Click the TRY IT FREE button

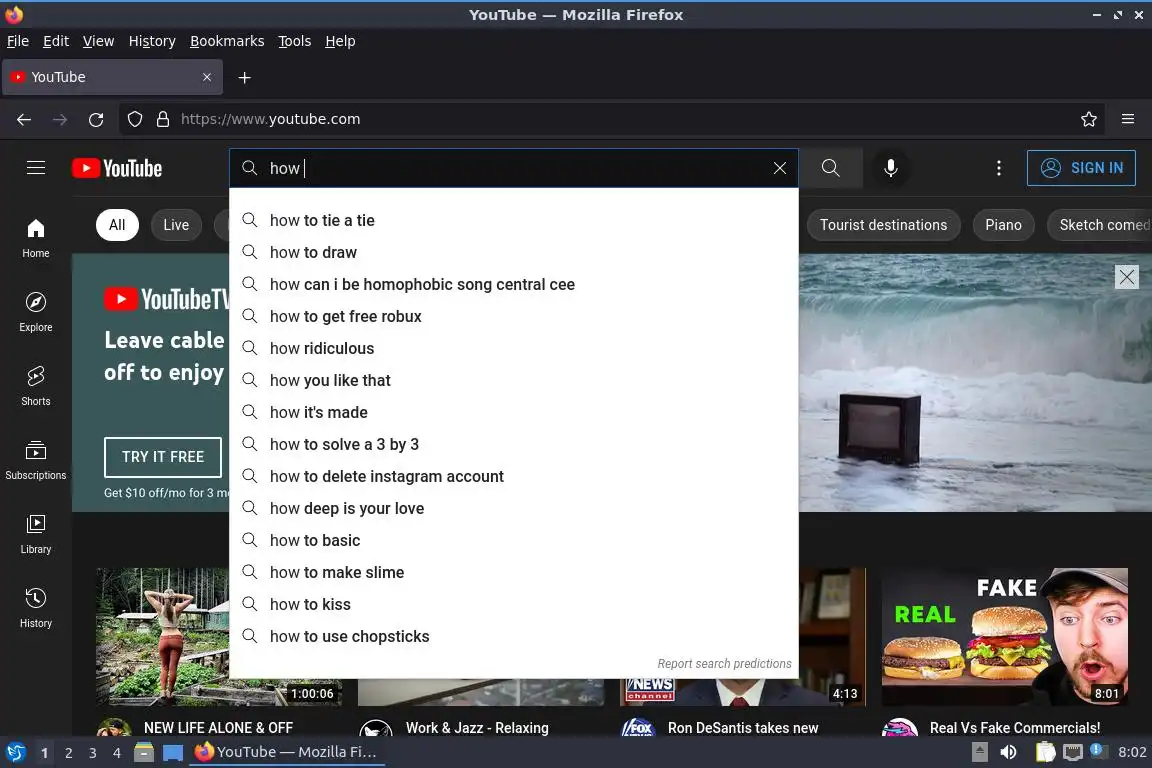162,457
